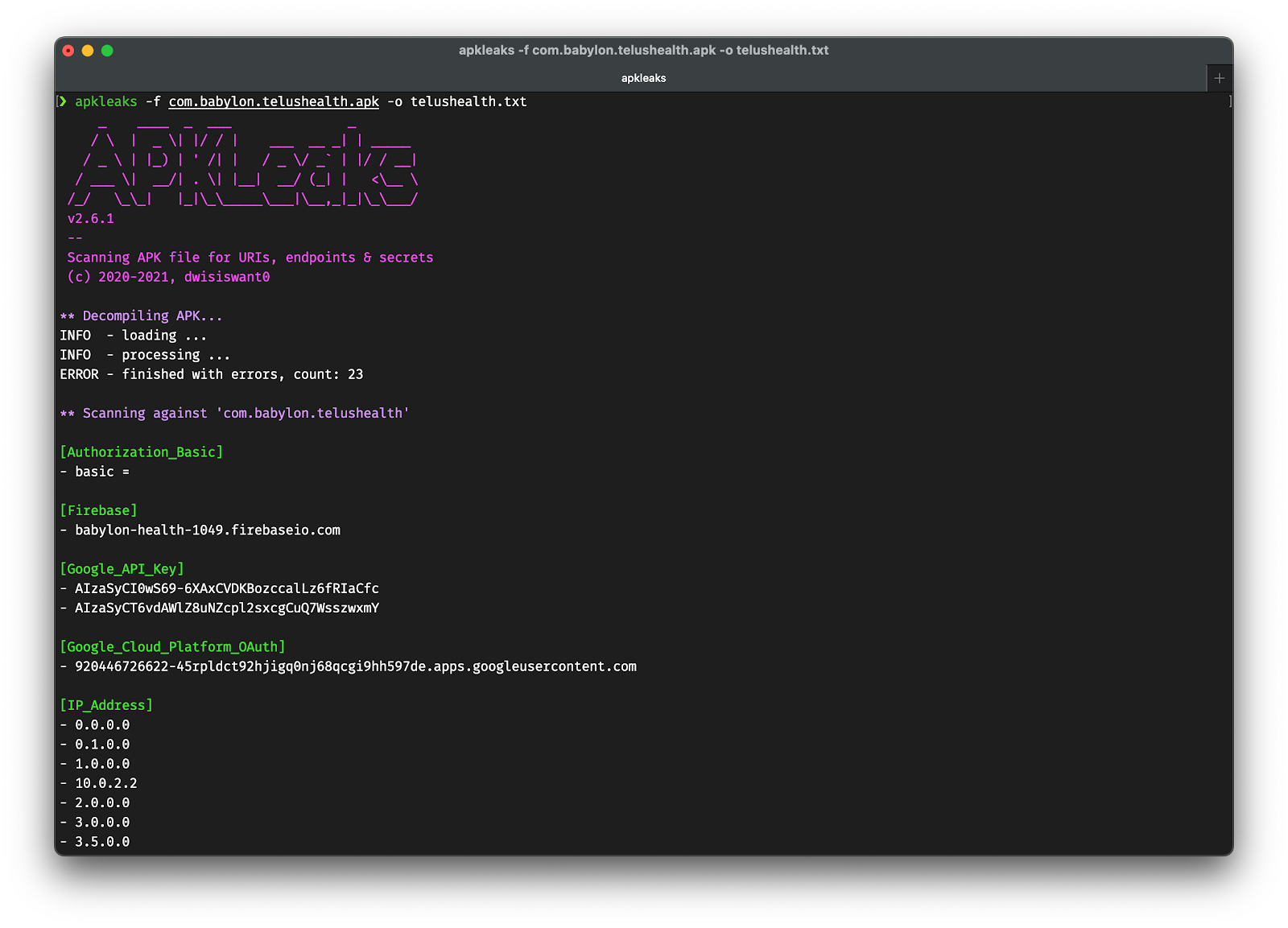Click IP address 1.0.0.0

(x=102, y=764)
